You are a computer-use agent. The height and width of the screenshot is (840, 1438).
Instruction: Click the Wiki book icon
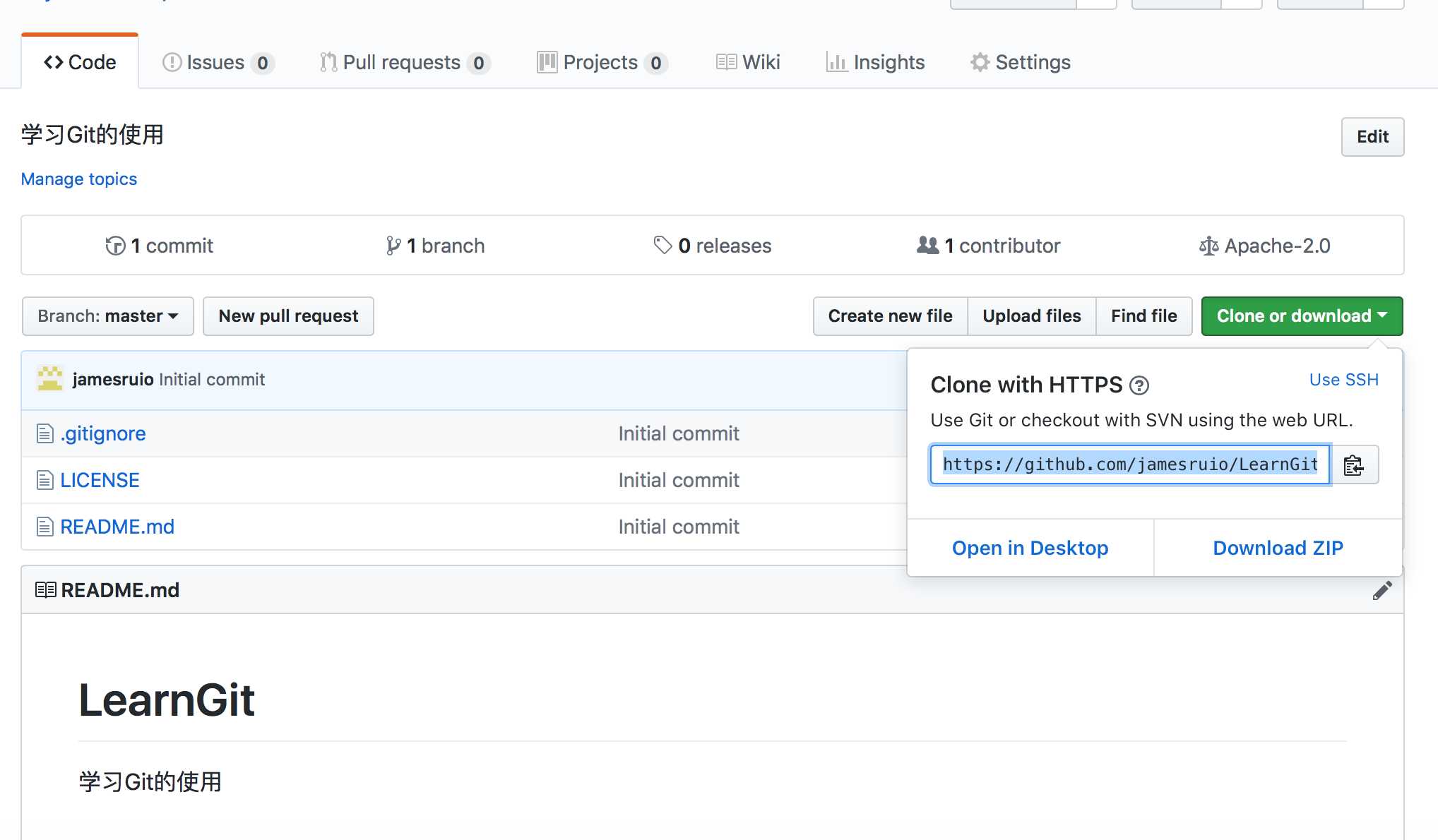[x=726, y=62]
